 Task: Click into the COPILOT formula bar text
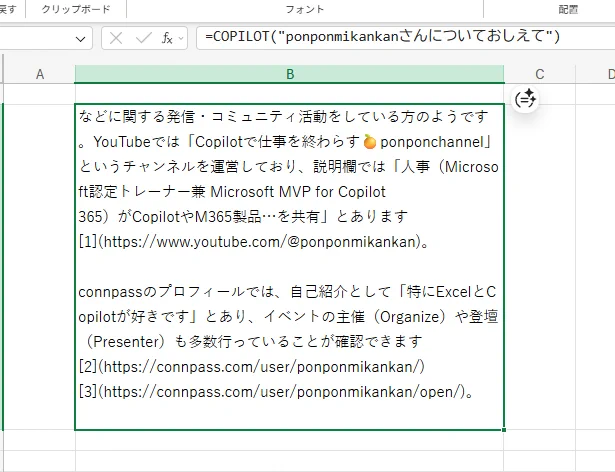[382, 37]
